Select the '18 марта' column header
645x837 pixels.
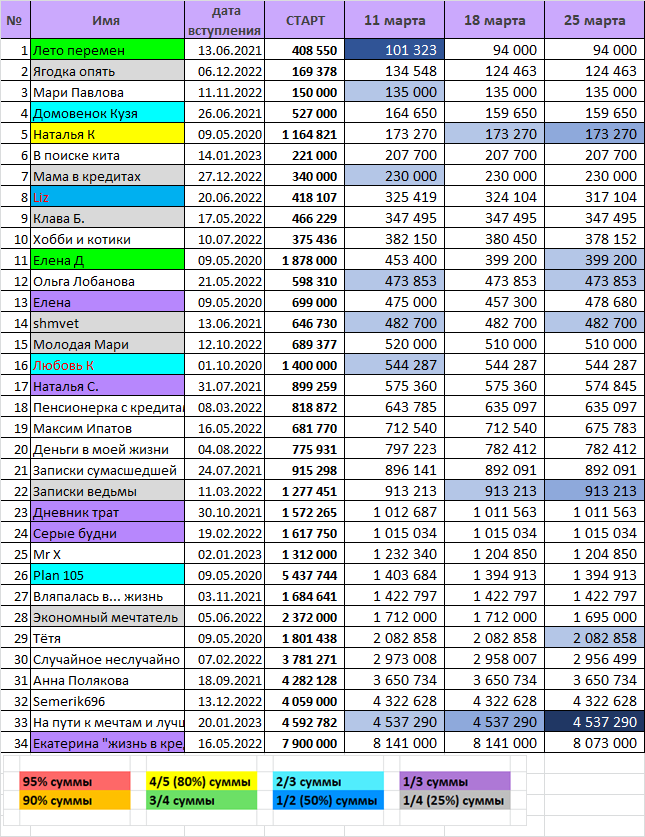pyautogui.click(x=494, y=20)
